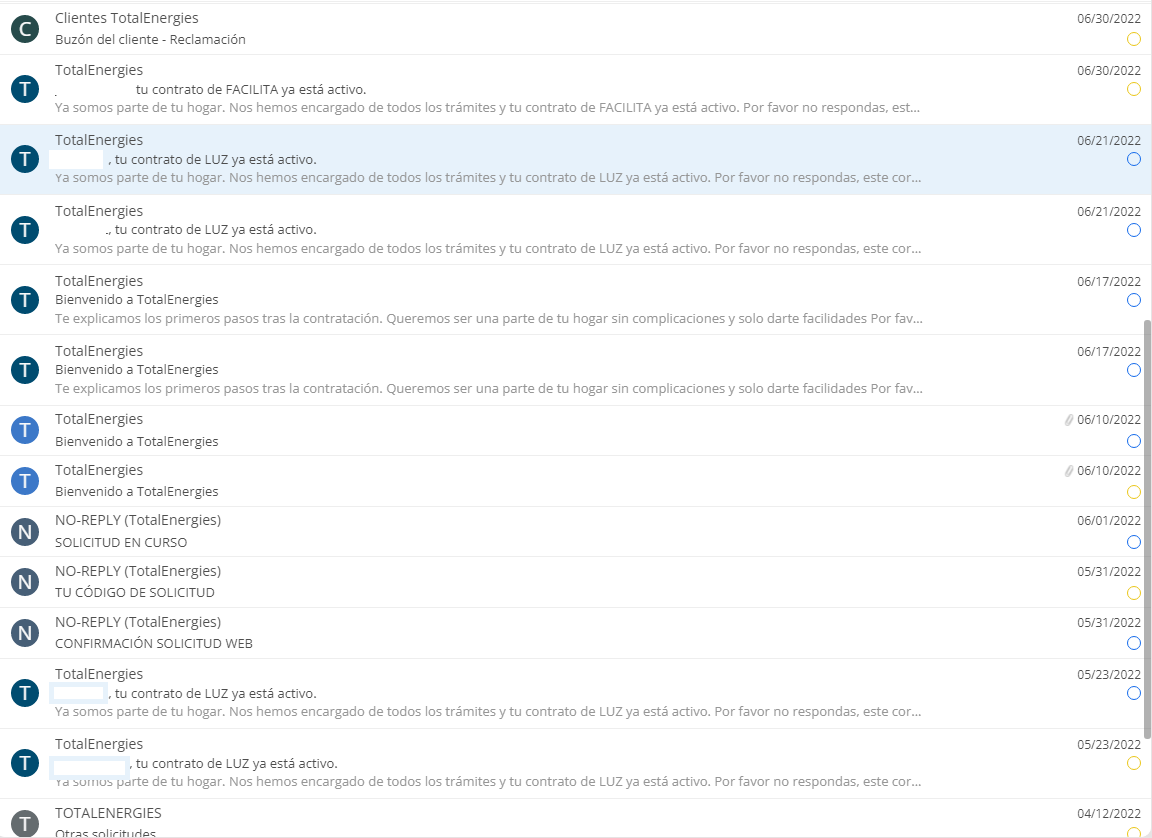Viewport: 1152px width, 838px height.
Task: Click the T avatar of the highlighted LUZ email
Action: (25, 159)
